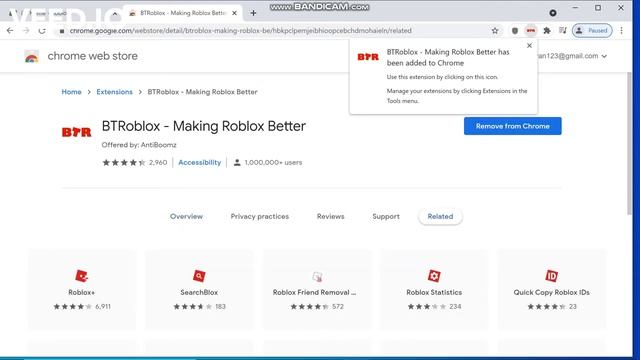Click the forward navigation arrow
Image resolution: width=640 pixels, height=360 pixels.
[26, 31]
